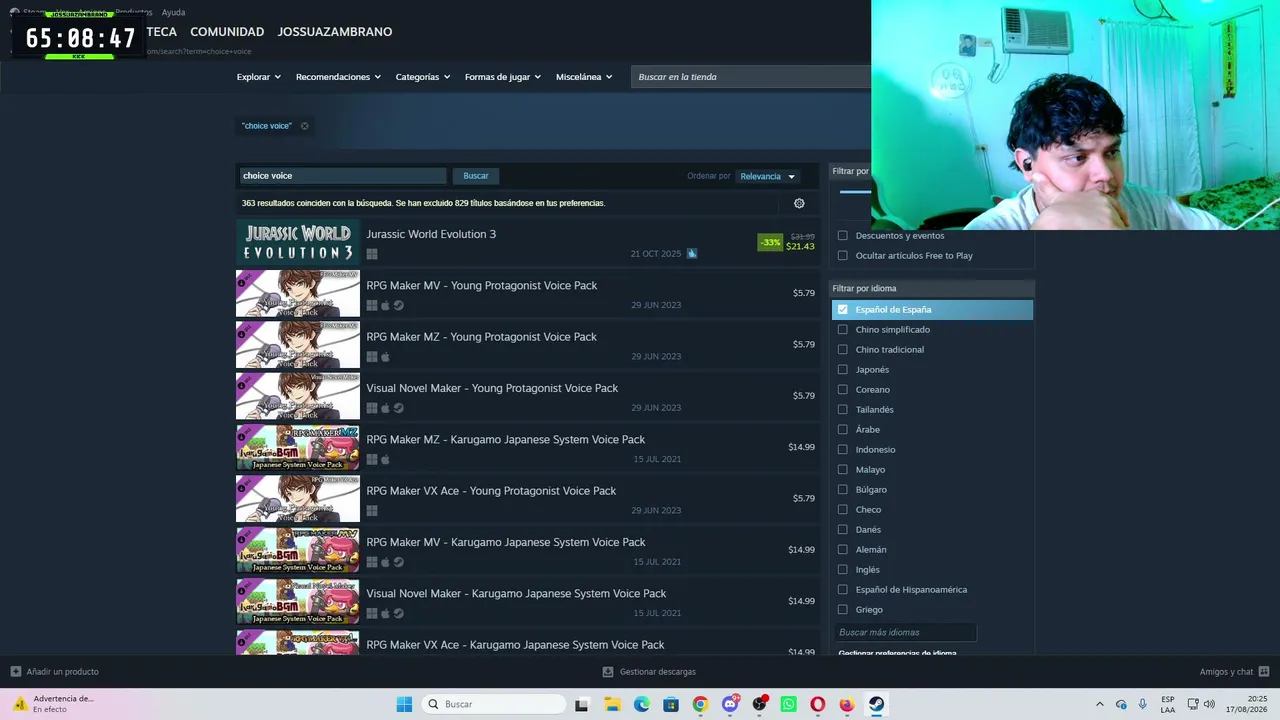Open Discord from the taskbar
This screenshot has width=1280, height=720.
click(730, 704)
